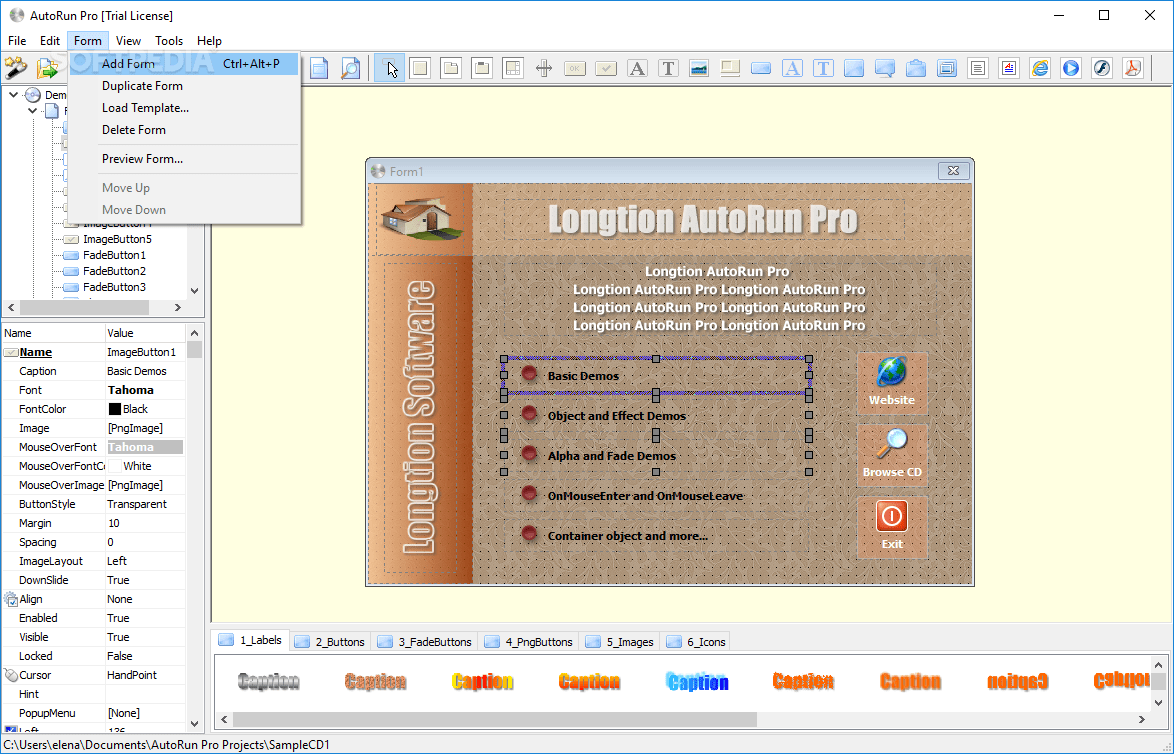Viewport: 1174px width, 754px height.
Task: Open the Tools menu
Action: point(169,40)
